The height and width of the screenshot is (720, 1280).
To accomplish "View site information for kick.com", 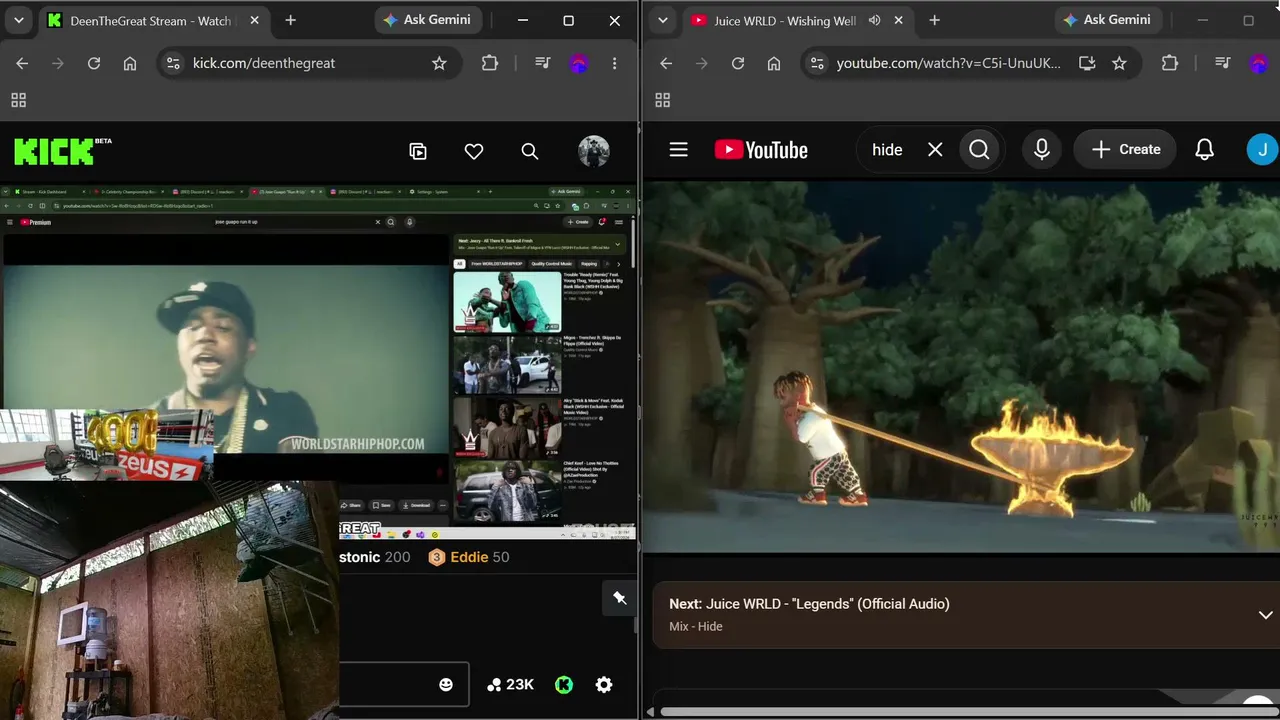I will click(173, 63).
